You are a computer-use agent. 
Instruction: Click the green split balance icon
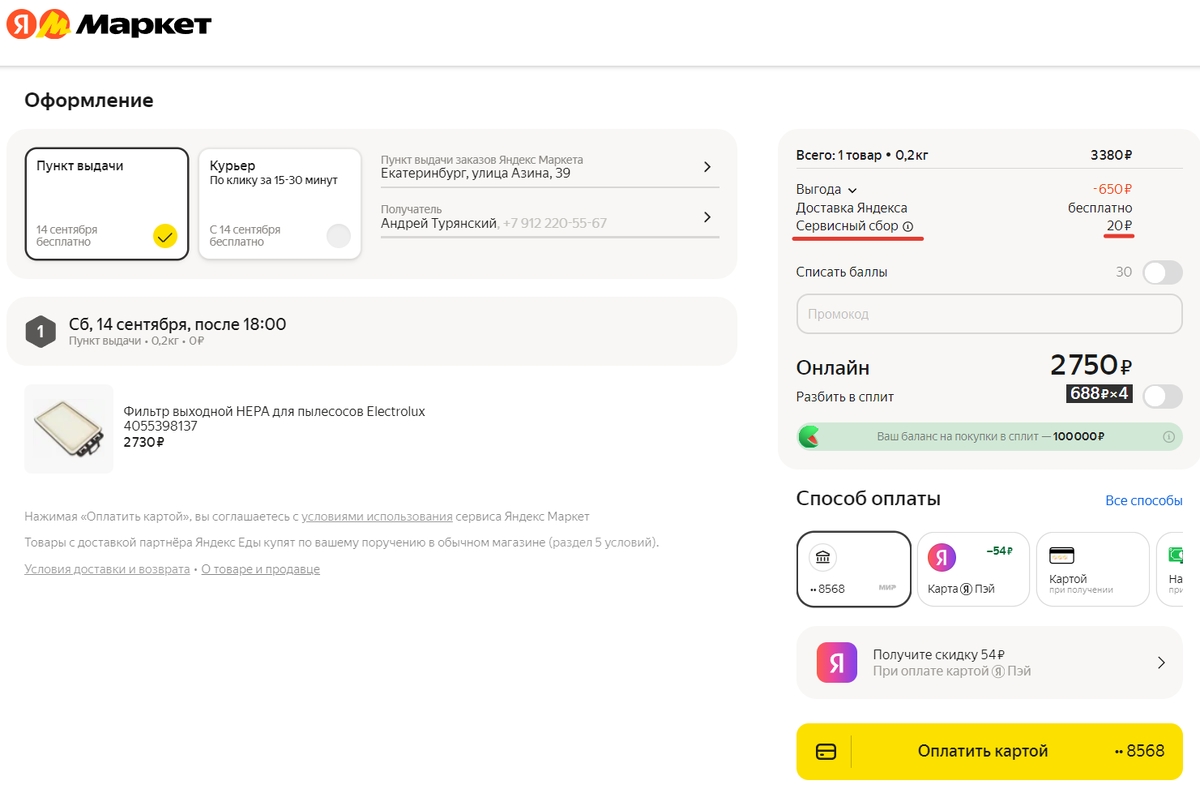[x=809, y=437]
